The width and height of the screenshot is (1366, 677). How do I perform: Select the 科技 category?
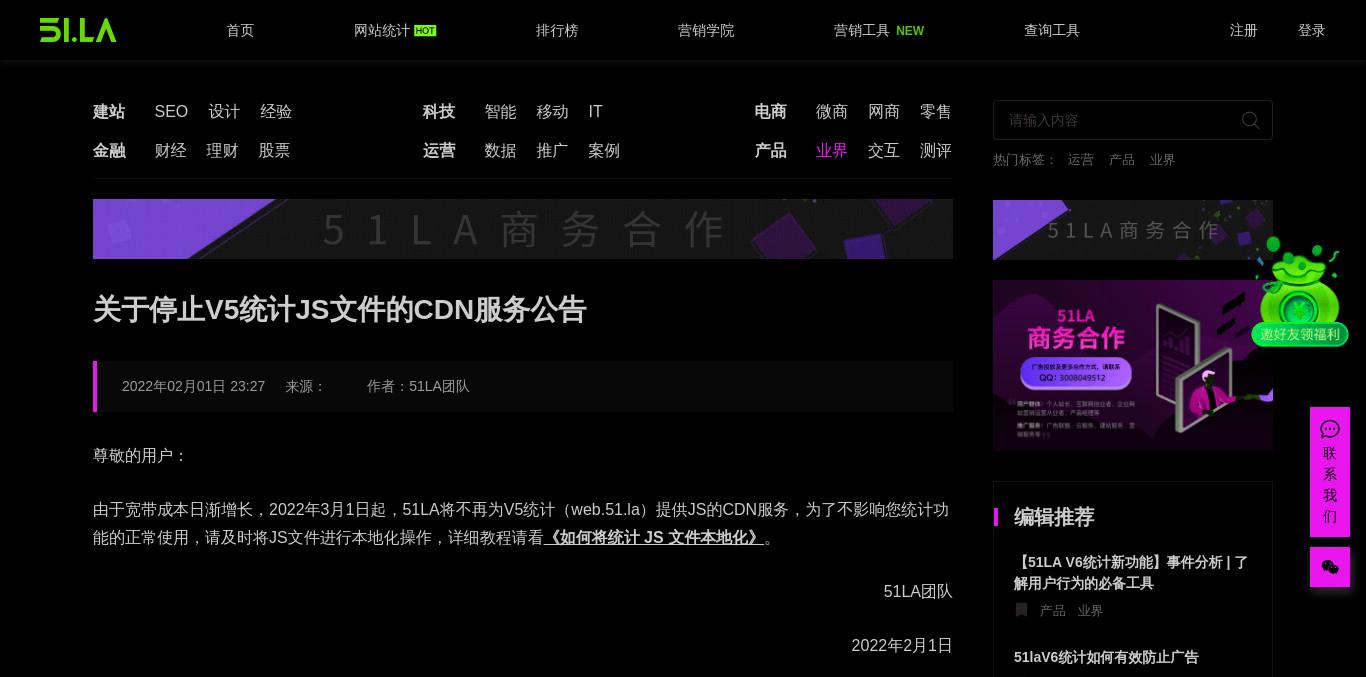[x=439, y=112]
